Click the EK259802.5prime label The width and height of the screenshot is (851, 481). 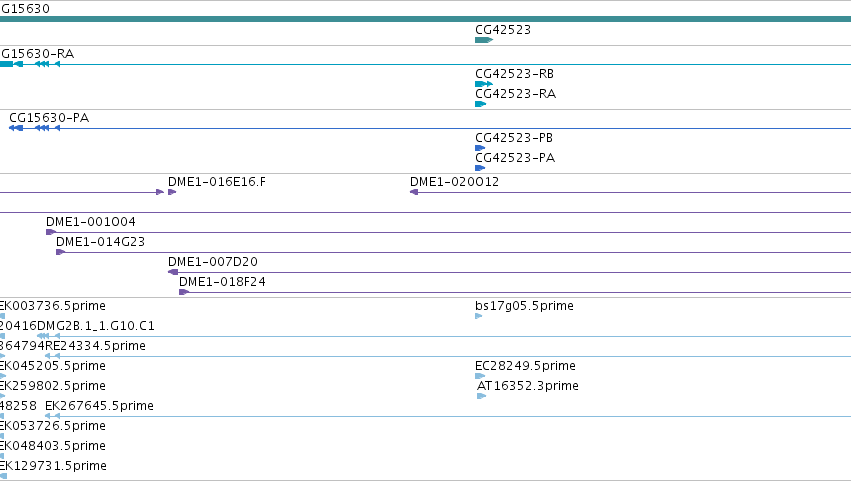pos(53,386)
